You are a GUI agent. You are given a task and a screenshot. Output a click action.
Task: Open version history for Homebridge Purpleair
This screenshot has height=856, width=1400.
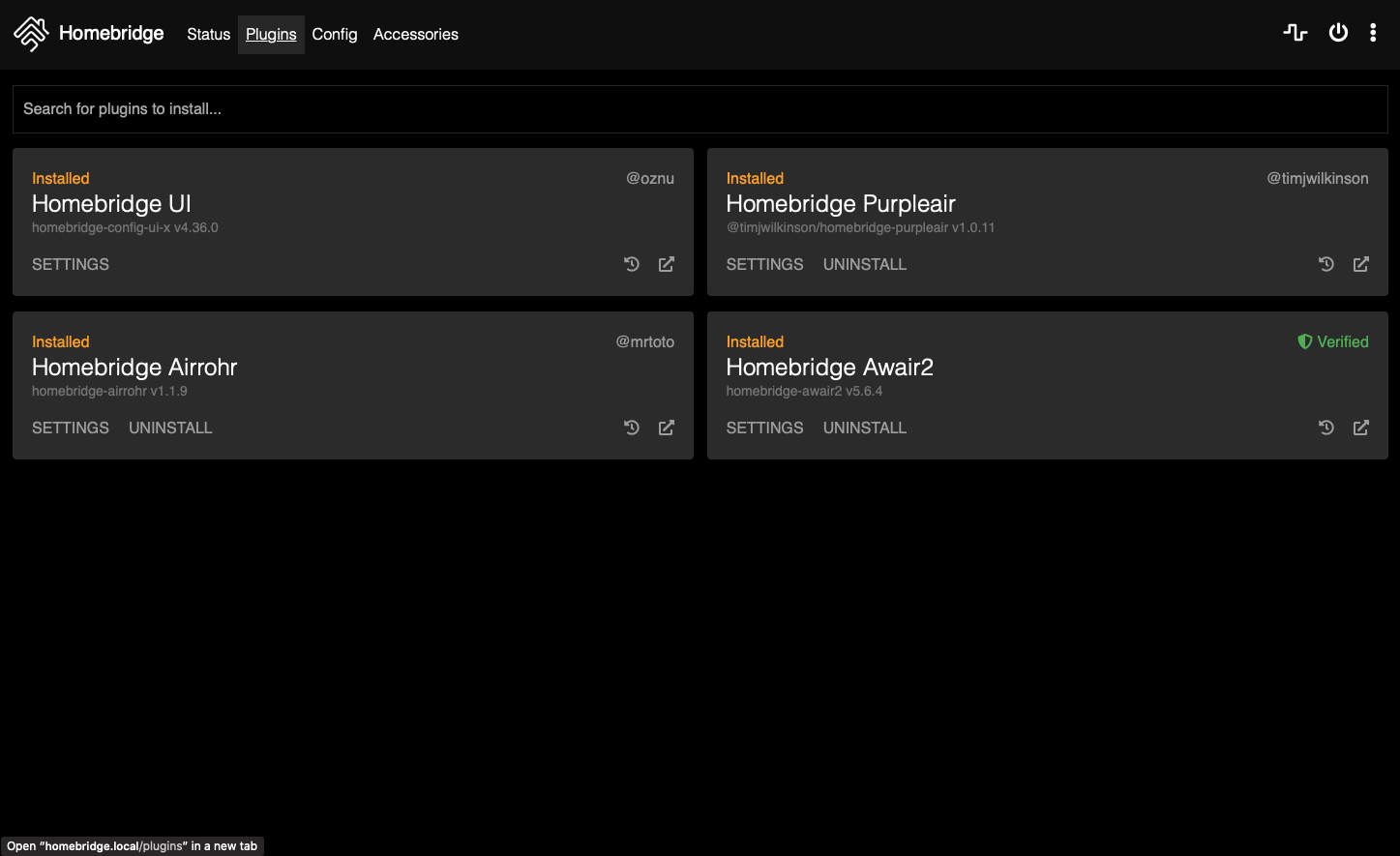click(1326, 264)
